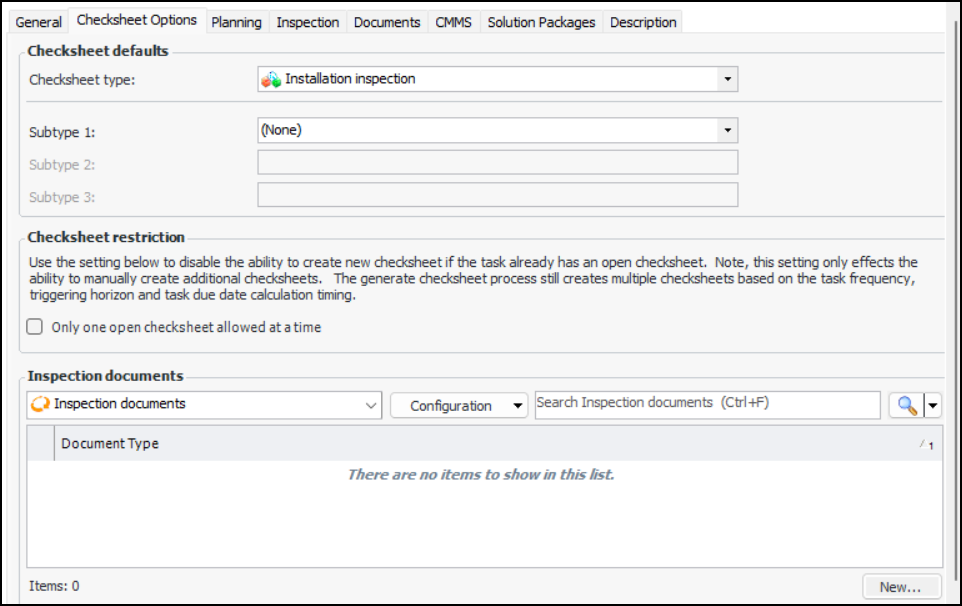The height and width of the screenshot is (606, 962).
Task: Select the Documents tab
Action: pos(388,22)
